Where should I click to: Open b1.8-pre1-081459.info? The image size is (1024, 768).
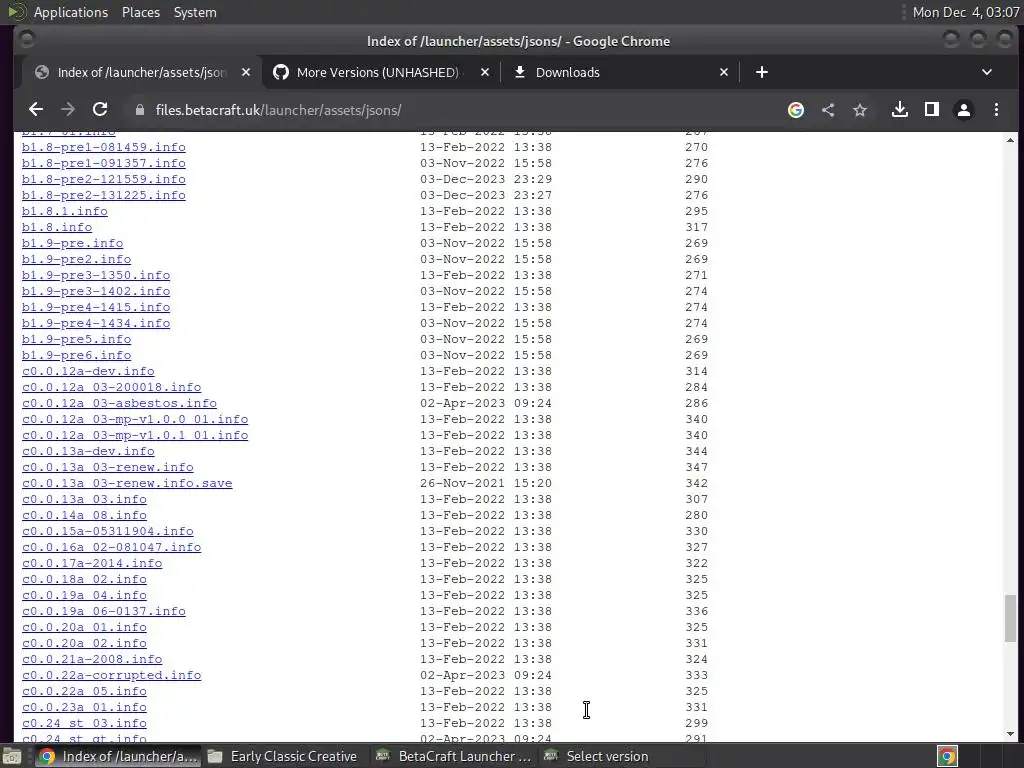point(103,147)
